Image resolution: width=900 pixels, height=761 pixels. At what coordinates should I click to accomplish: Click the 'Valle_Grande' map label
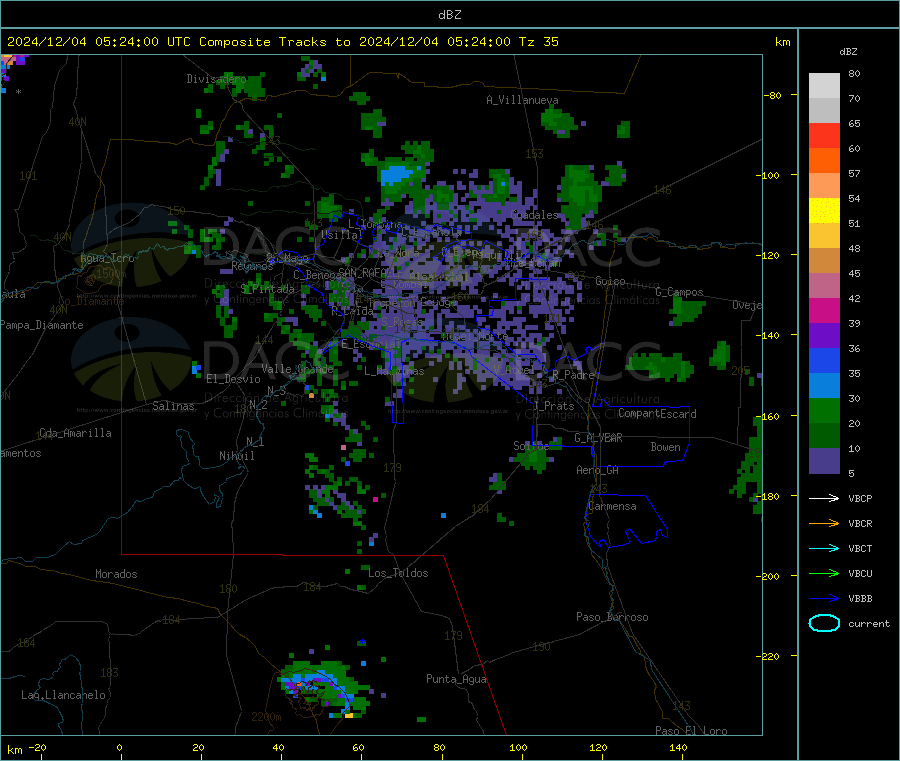pos(297,369)
